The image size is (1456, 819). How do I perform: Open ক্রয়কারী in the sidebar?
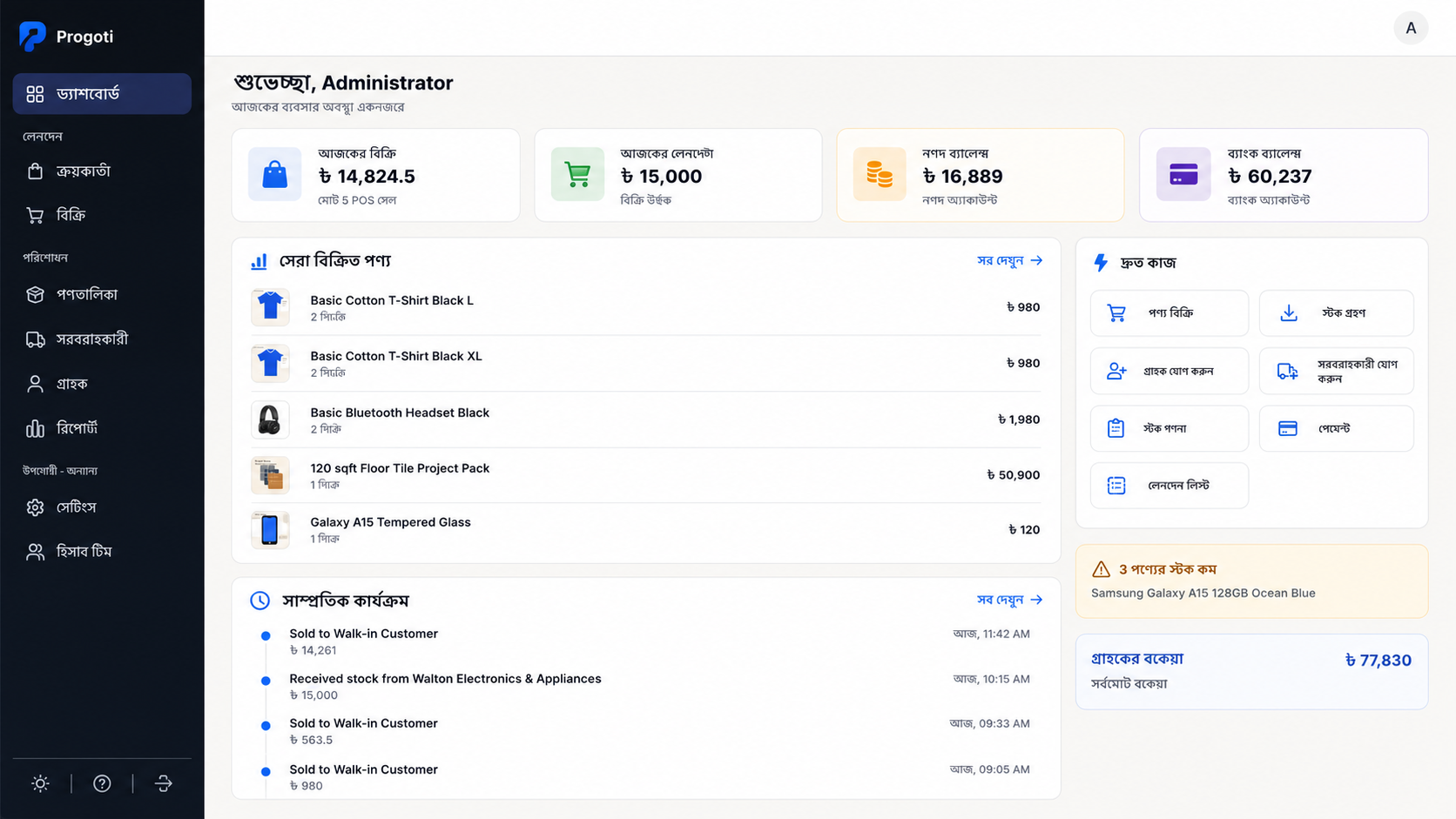(102, 171)
